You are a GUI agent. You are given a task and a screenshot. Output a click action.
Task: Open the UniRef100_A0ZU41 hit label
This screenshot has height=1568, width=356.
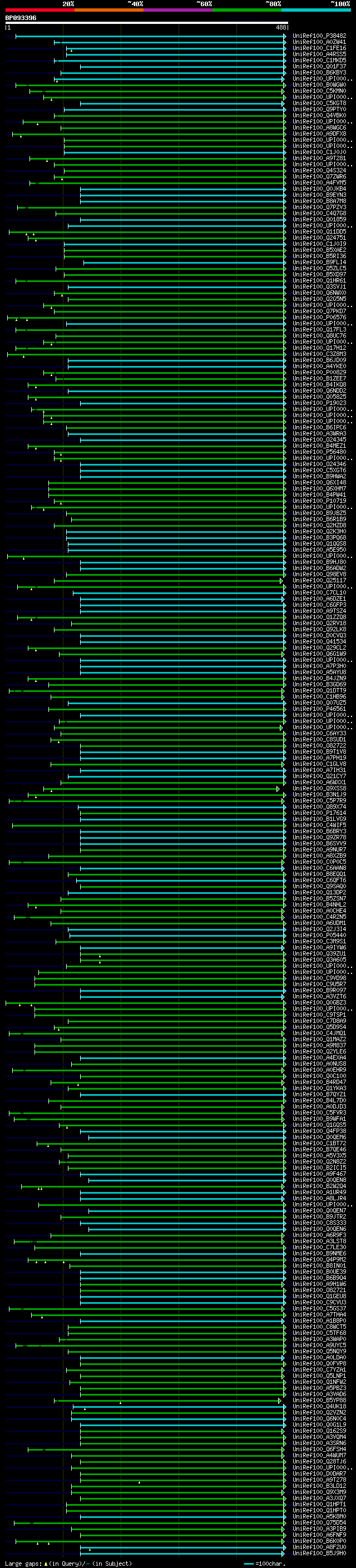click(x=319, y=42)
